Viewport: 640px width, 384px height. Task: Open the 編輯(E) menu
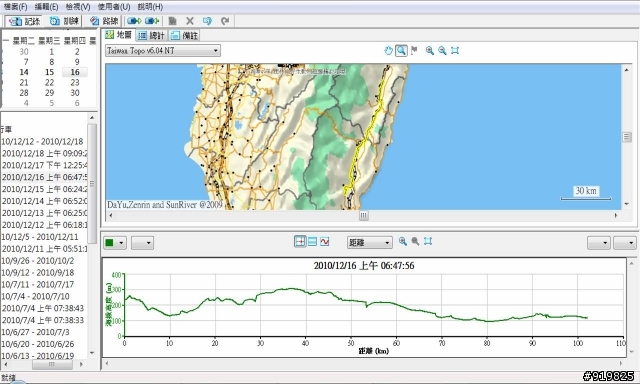pyautogui.click(x=47, y=7)
